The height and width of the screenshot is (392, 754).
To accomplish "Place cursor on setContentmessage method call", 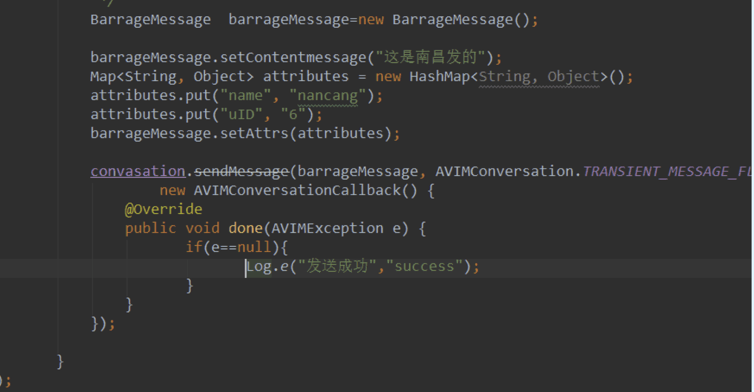I will pos(293,58).
